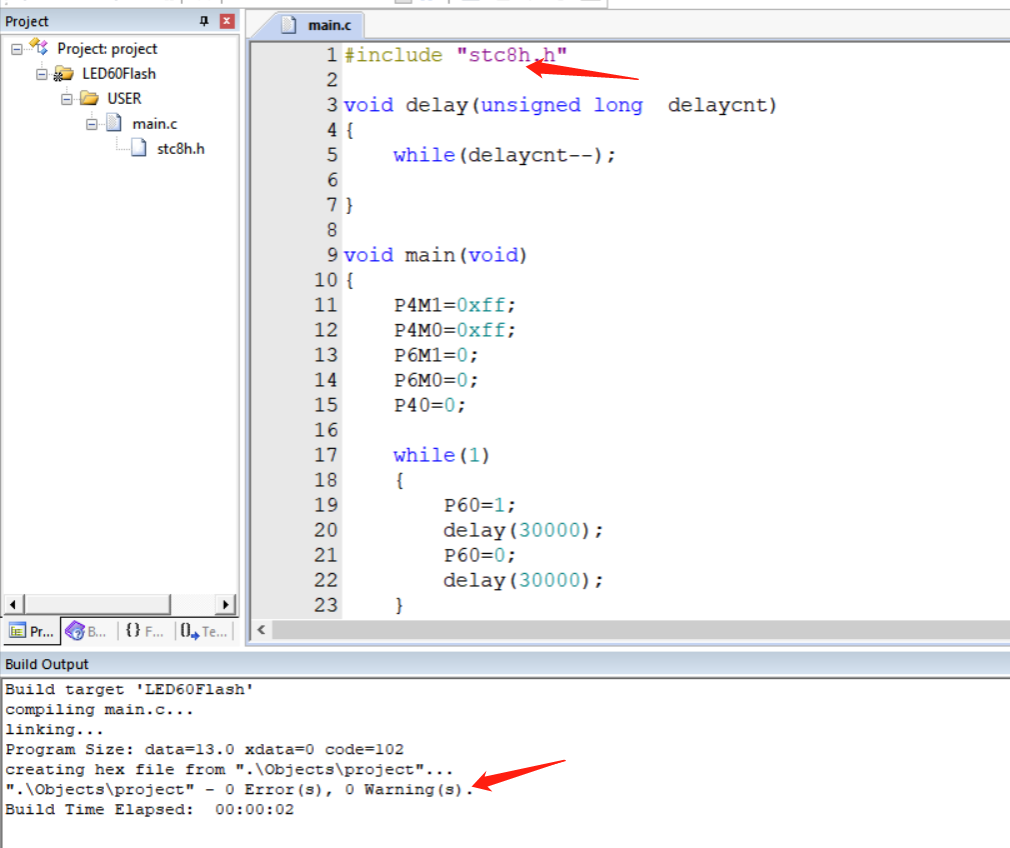Place cursor on 'P4M1=0xff;' line
The width and height of the screenshot is (1010, 848).
tap(455, 305)
